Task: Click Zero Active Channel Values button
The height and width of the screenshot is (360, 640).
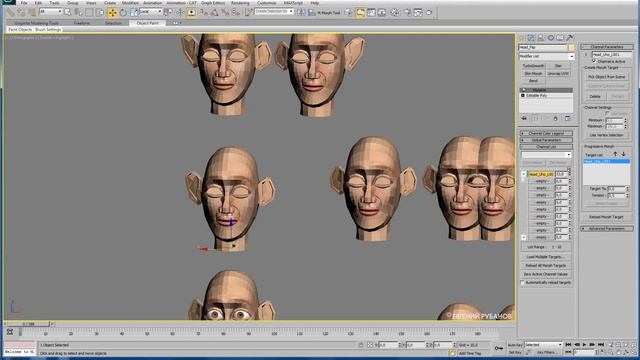Action: coord(546,274)
